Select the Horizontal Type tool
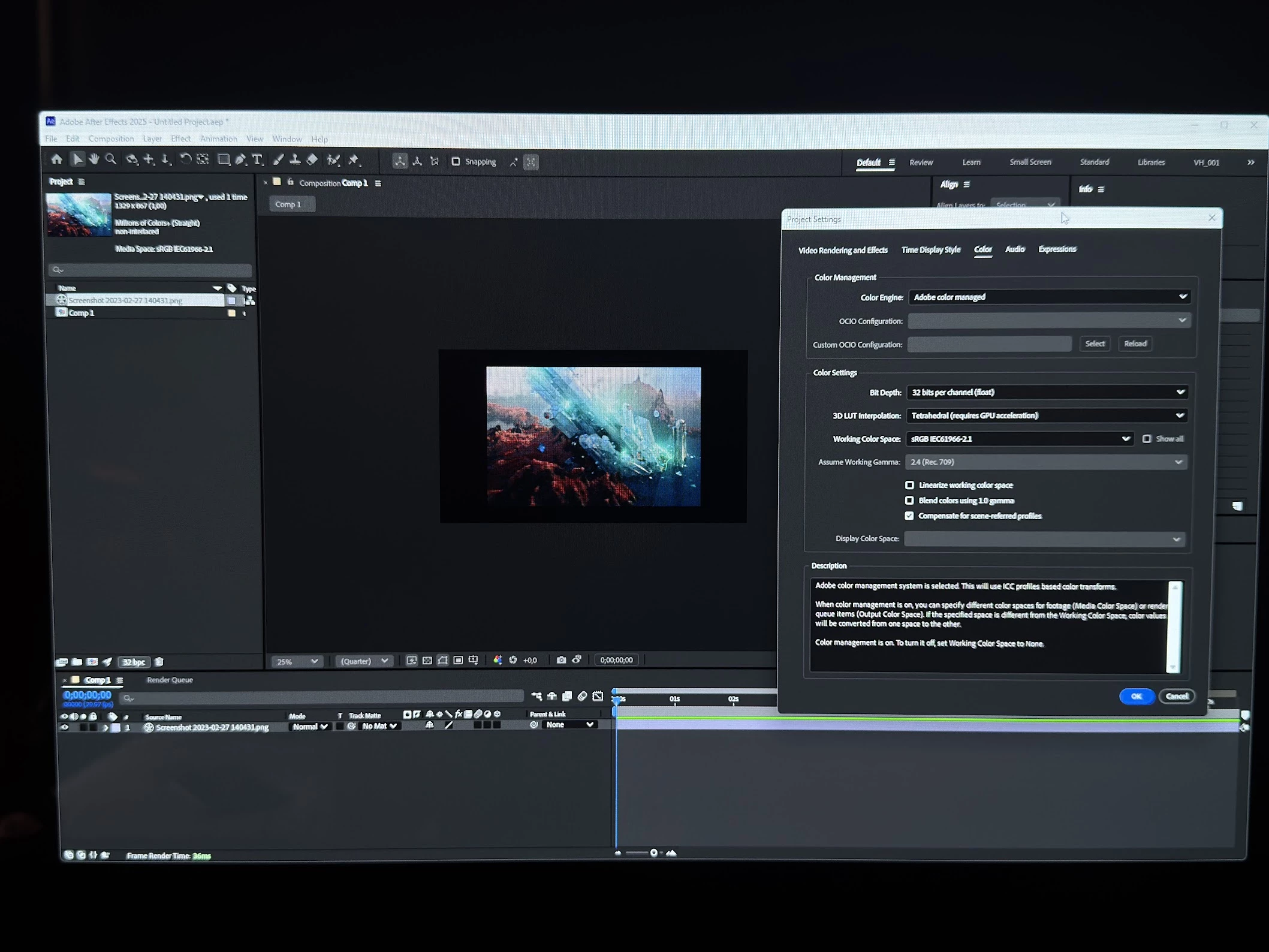The image size is (1269, 952). (x=258, y=160)
